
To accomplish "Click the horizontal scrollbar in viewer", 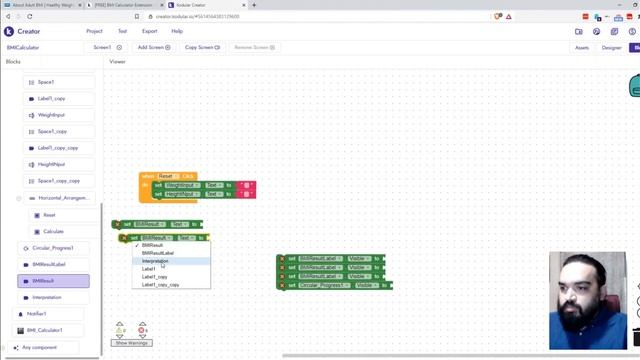I will click(460, 356).
